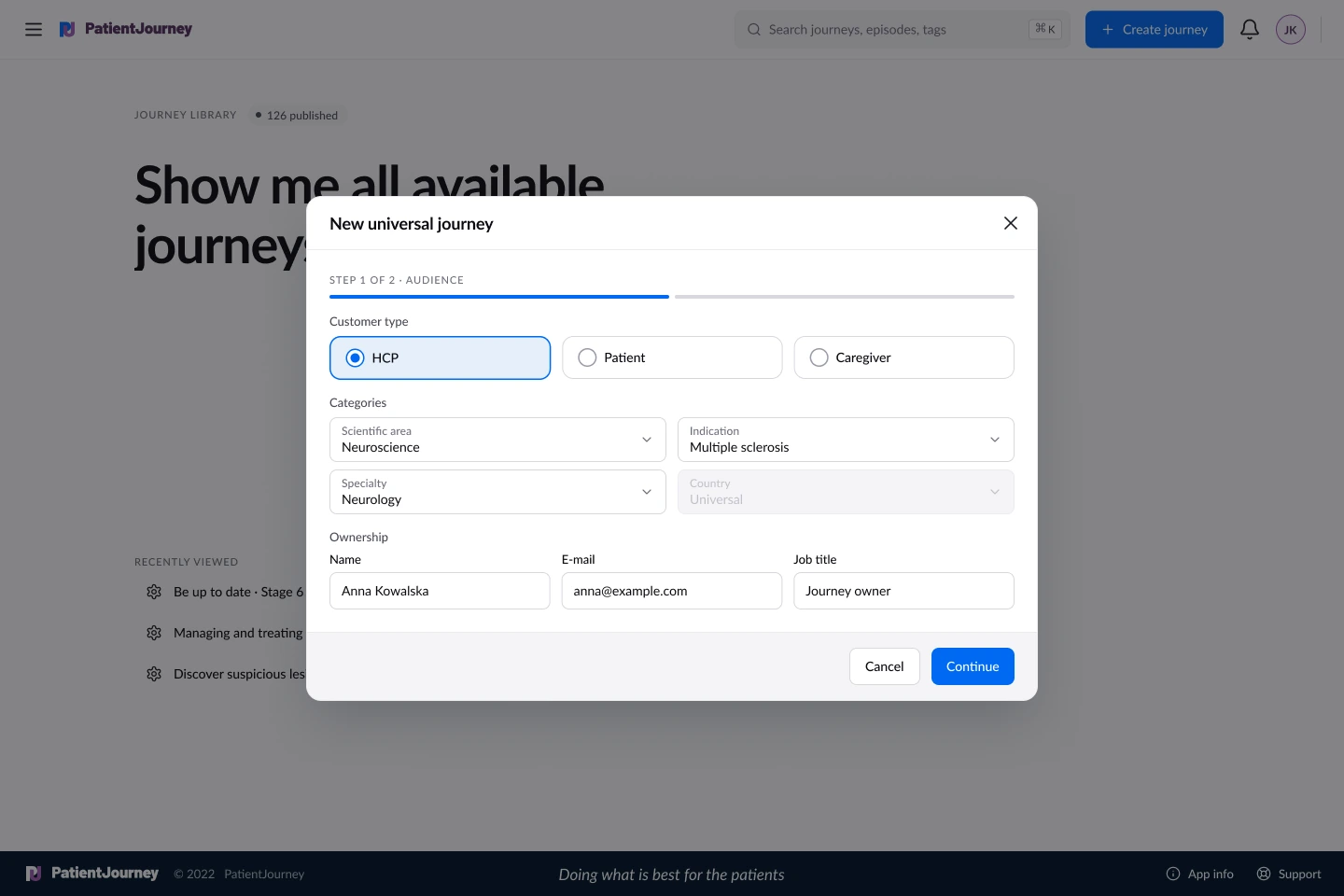Open the disabled Country dropdown
1344x896 pixels.
[846, 492]
